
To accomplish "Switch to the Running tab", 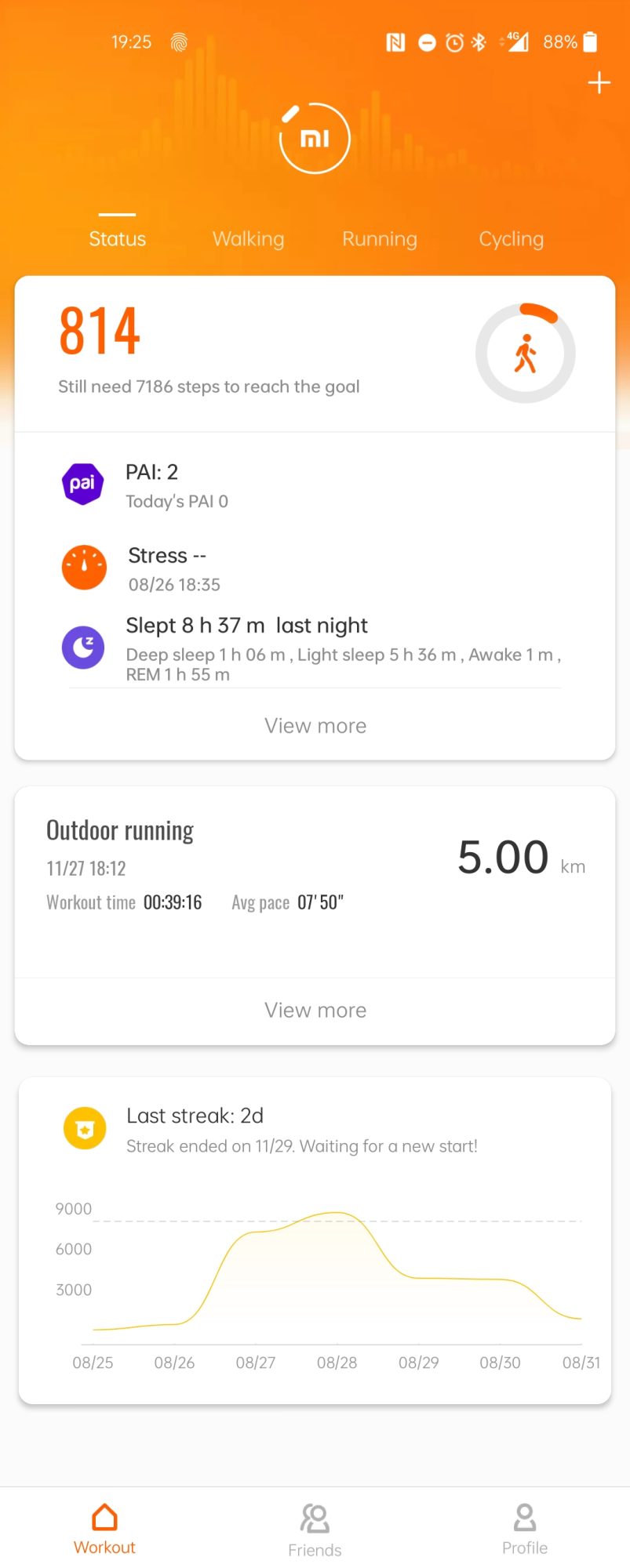I will coord(380,238).
